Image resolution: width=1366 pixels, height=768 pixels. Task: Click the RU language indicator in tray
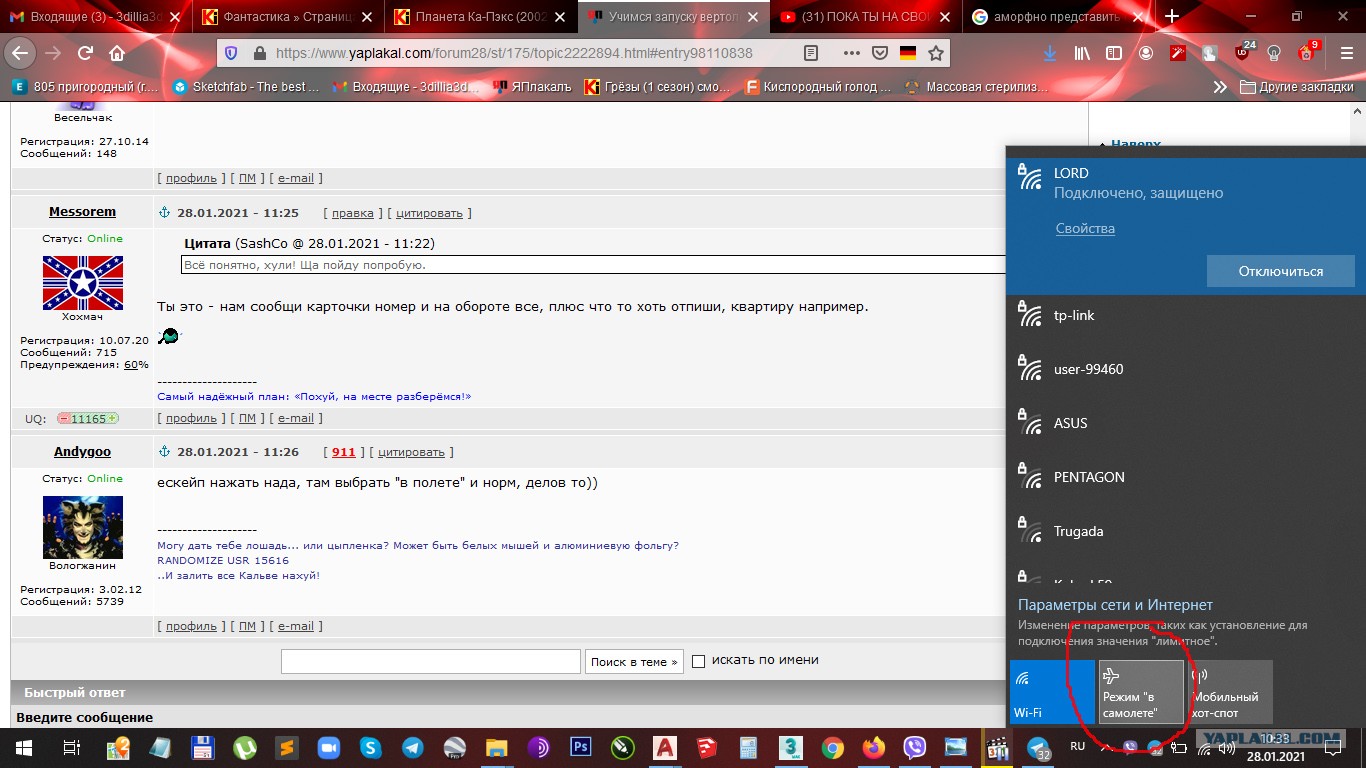click(1078, 746)
